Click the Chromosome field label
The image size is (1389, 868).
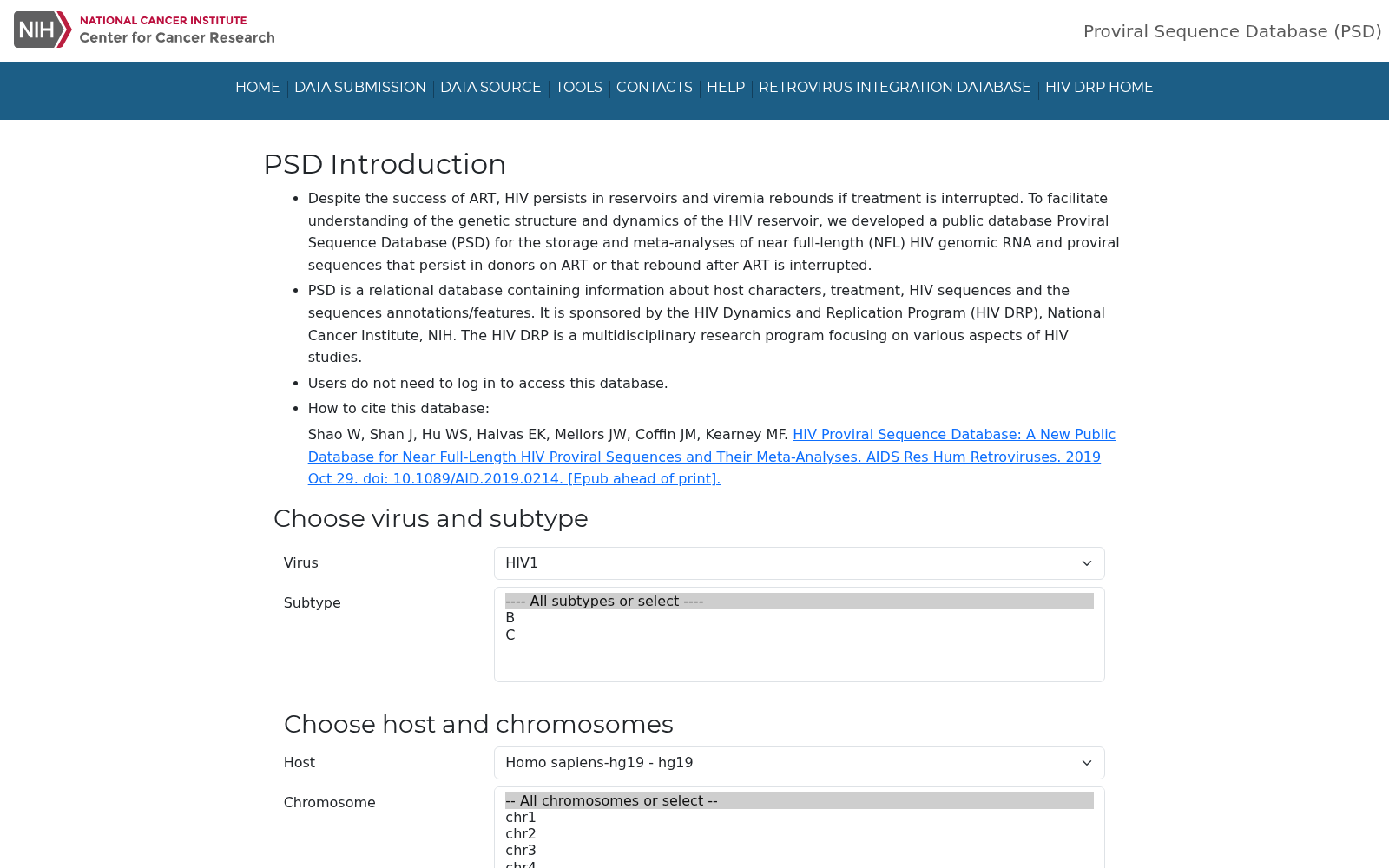[x=330, y=803]
